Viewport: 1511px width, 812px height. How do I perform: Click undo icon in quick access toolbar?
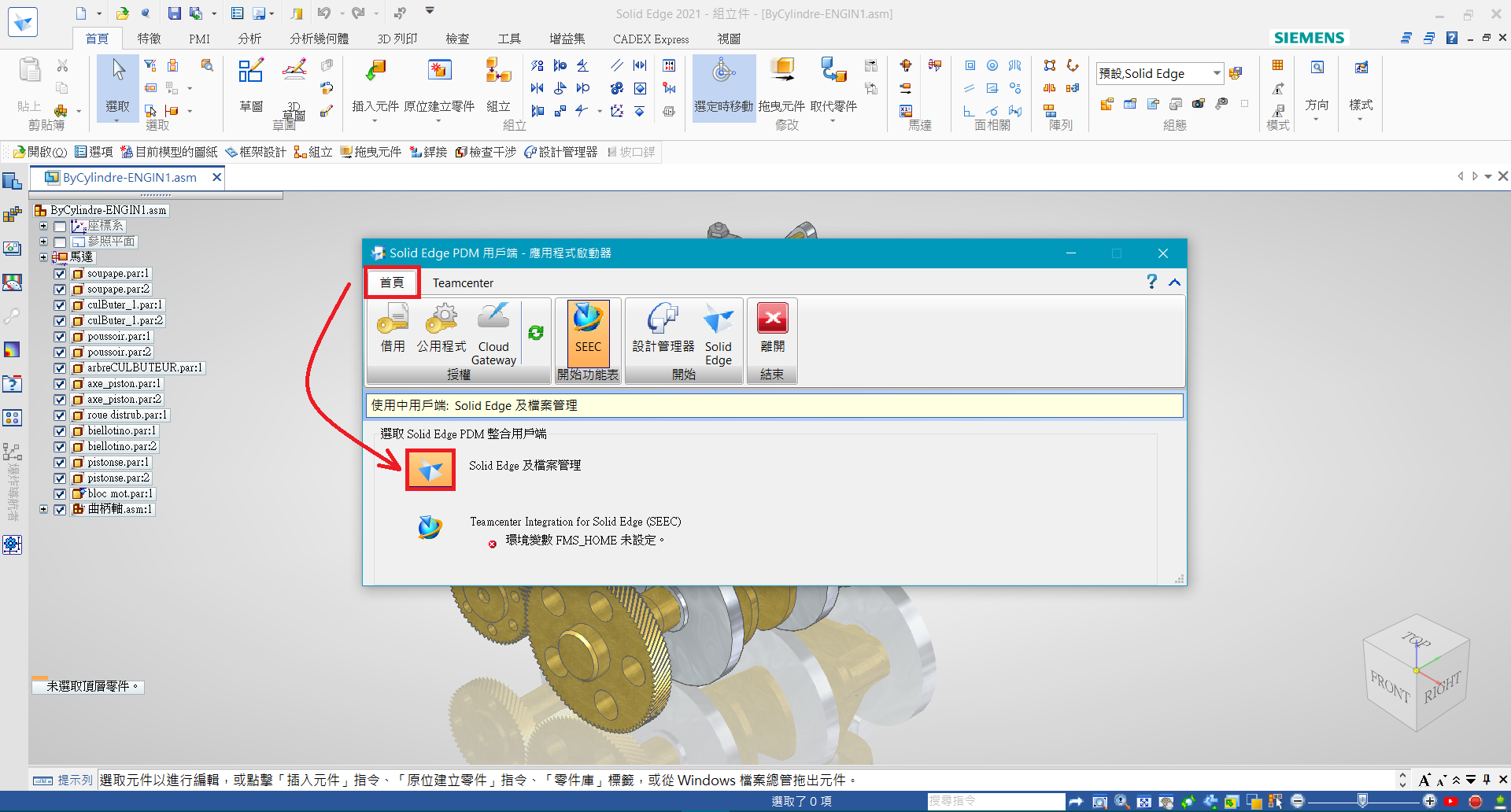click(x=324, y=13)
